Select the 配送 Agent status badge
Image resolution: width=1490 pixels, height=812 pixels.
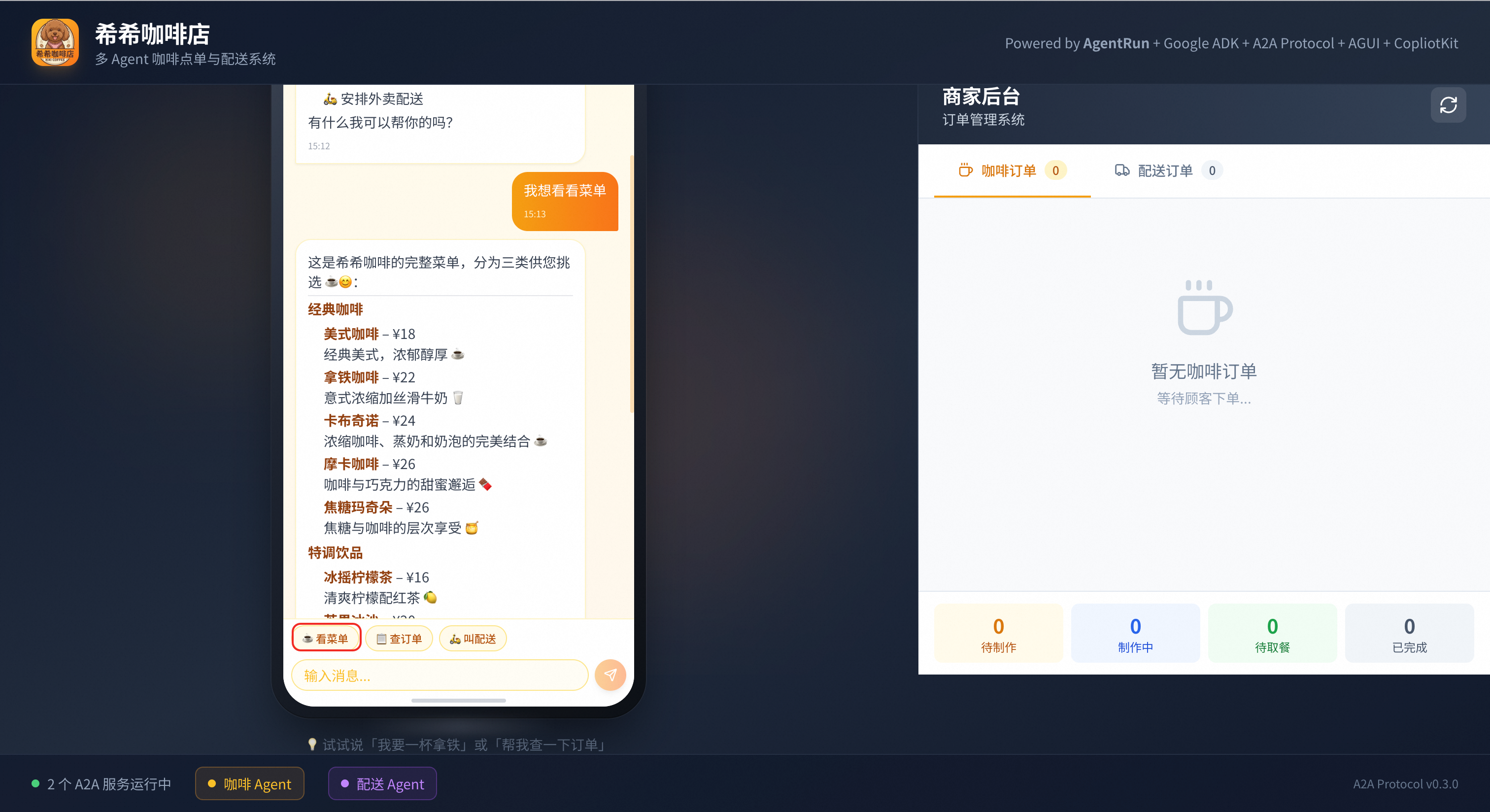382,783
